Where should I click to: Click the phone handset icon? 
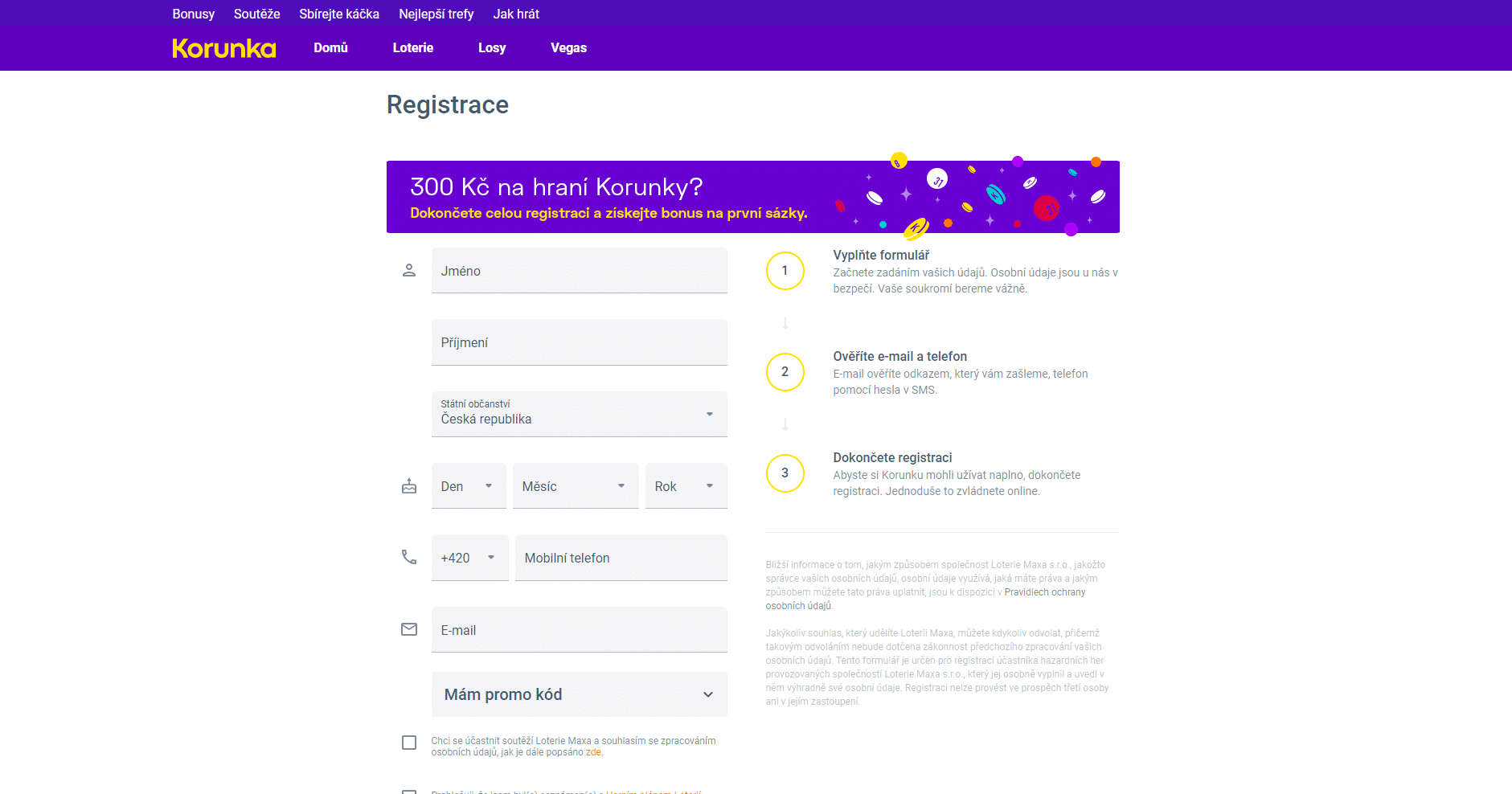[409, 557]
